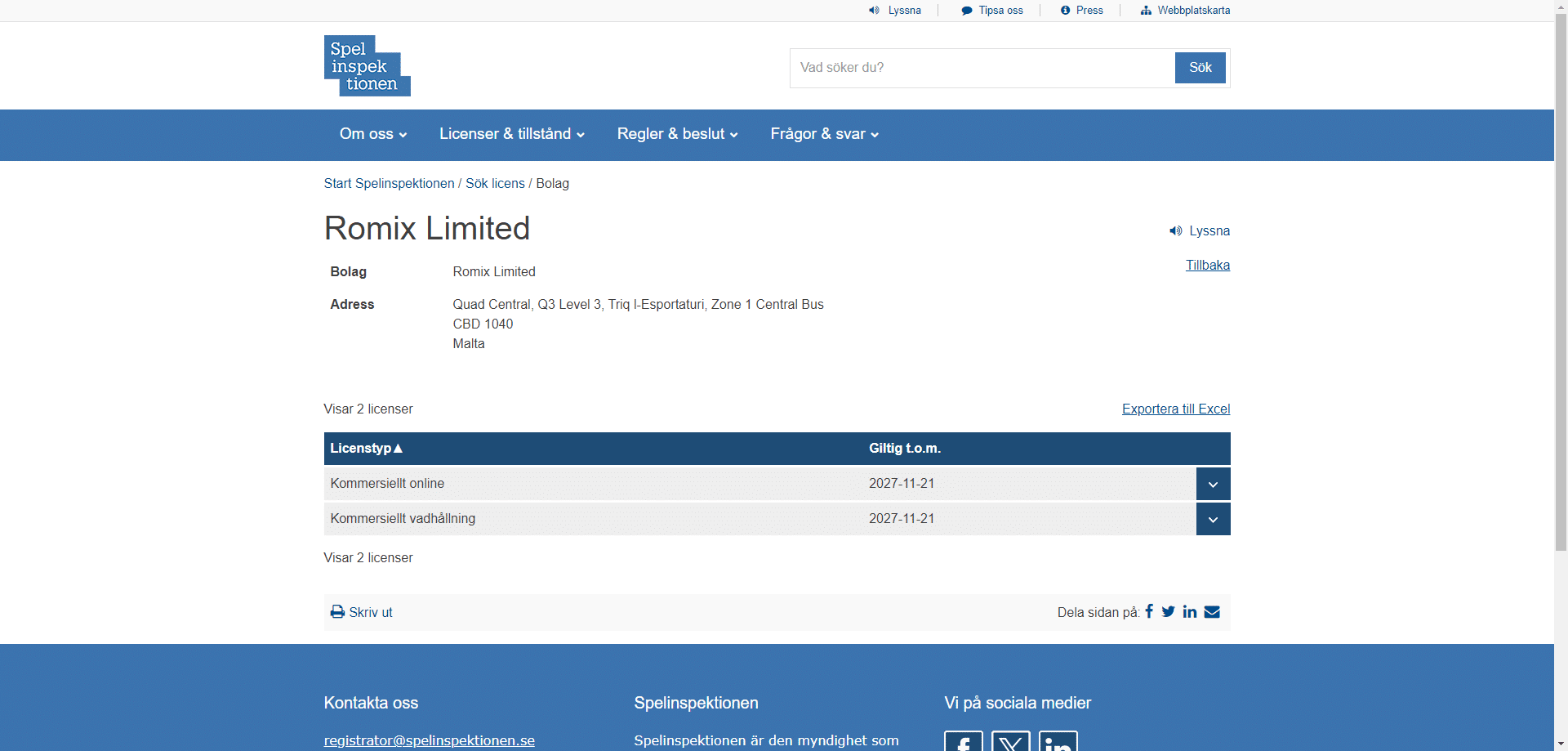Click the Lyssna speaker icon beside page title
This screenshot has width=1568, height=751.
coord(1175,231)
